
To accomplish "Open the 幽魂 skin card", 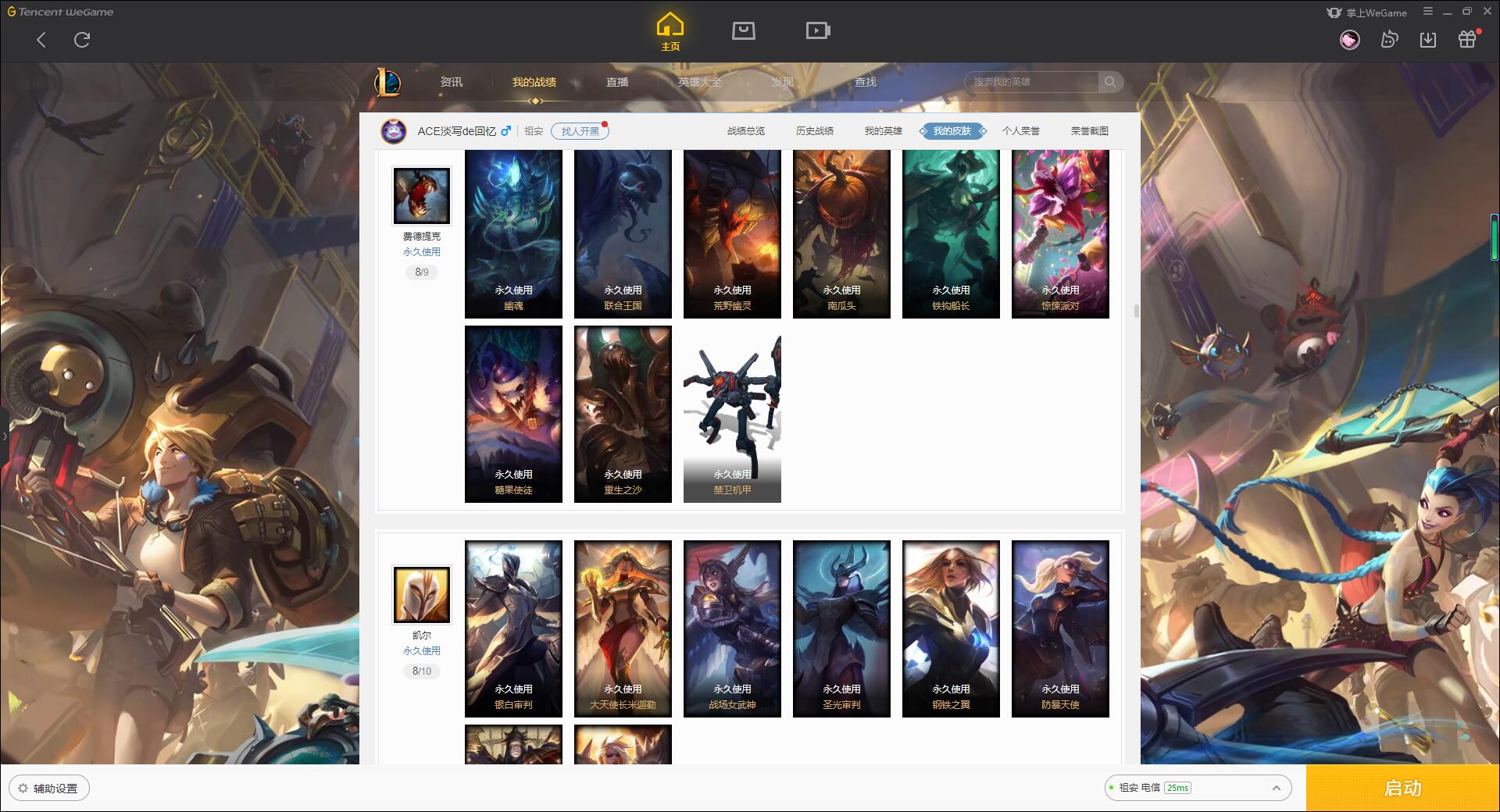I will tap(513, 234).
